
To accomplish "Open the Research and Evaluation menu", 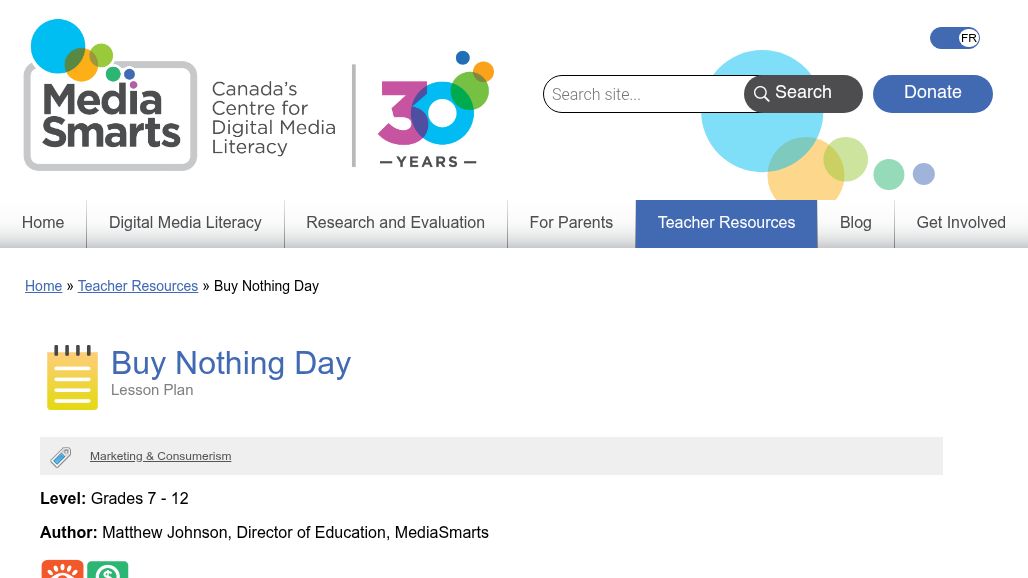I will 395,223.
